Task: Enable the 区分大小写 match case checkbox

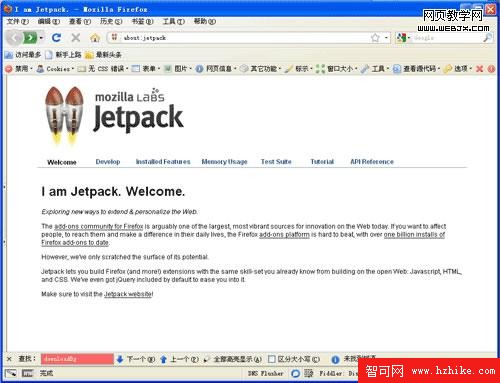Action: click(x=272, y=359)
